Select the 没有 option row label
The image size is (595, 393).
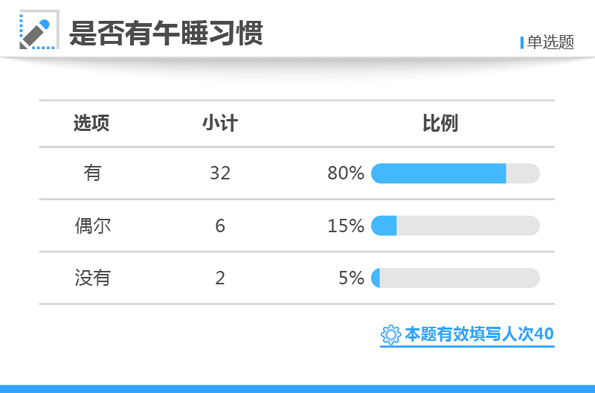93,278
